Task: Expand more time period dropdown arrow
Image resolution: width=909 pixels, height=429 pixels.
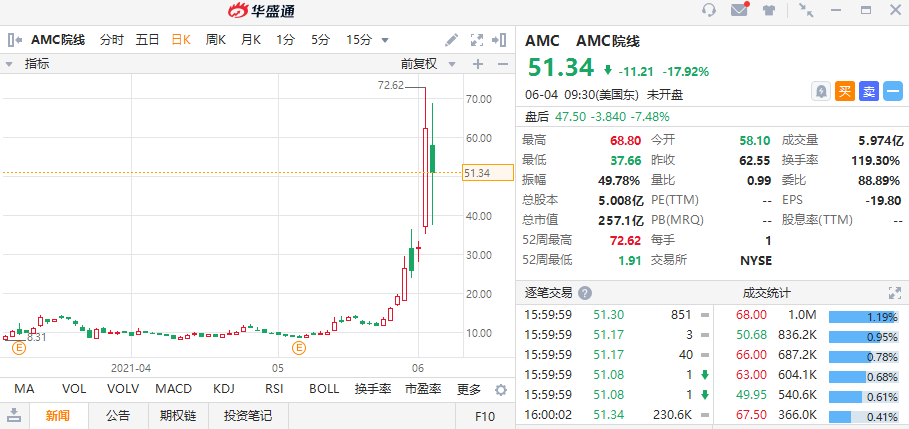Action: point(384,40)
